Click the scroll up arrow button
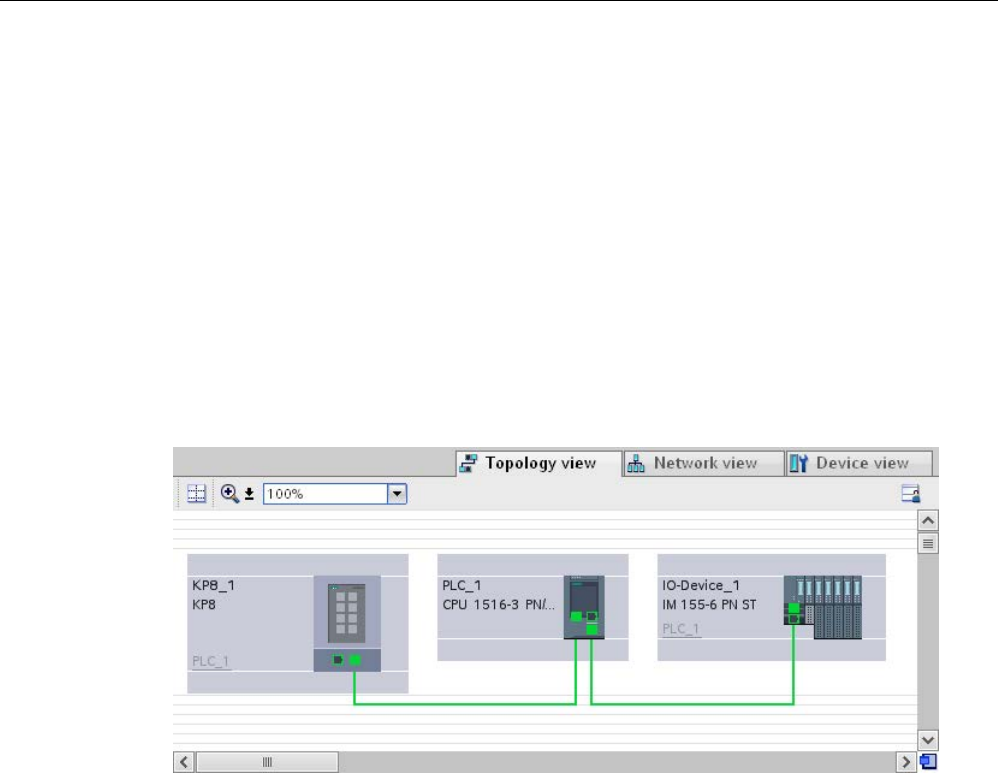Screen dimensions: 998x773 [928, 521]
